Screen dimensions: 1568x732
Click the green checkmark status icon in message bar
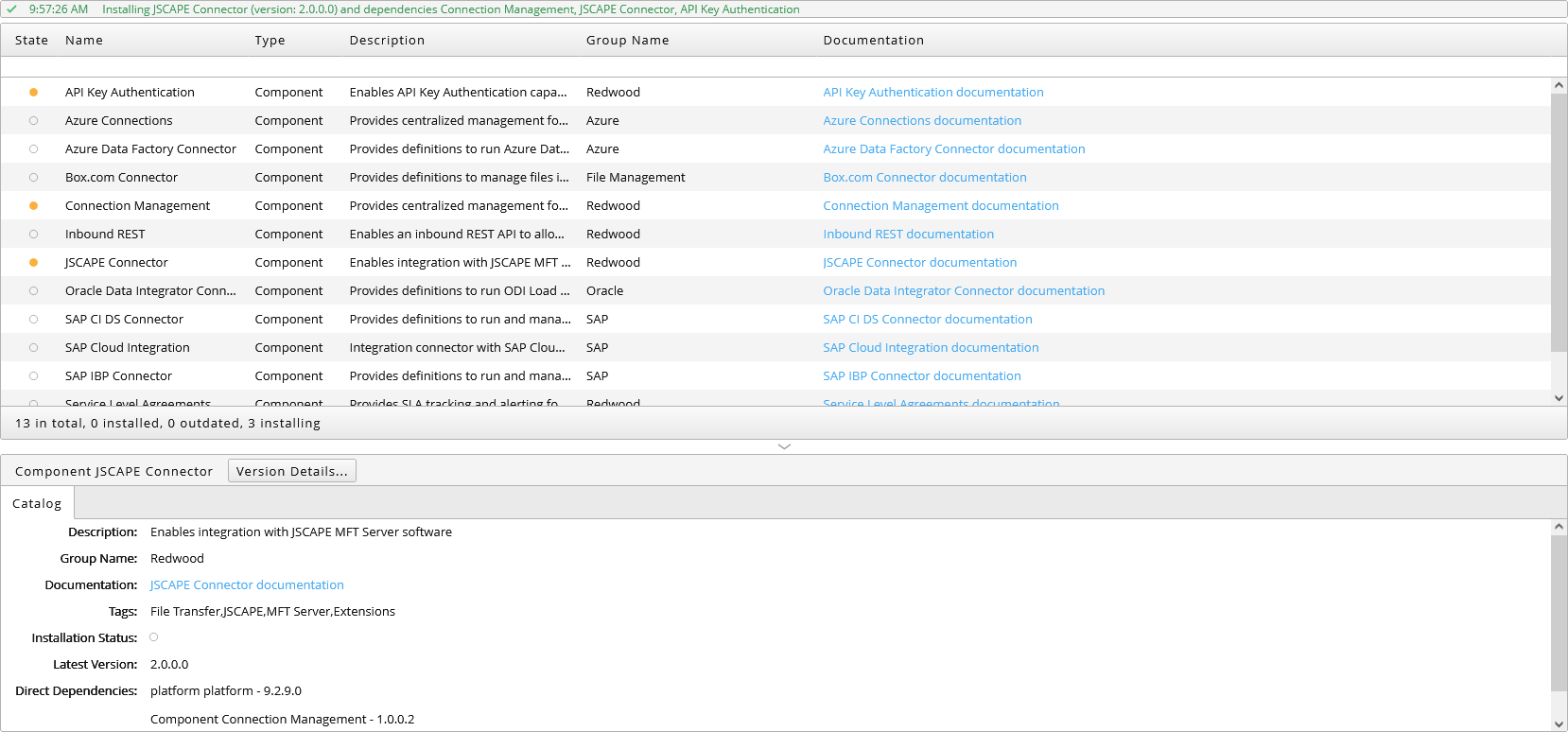(x=12, y=9)
